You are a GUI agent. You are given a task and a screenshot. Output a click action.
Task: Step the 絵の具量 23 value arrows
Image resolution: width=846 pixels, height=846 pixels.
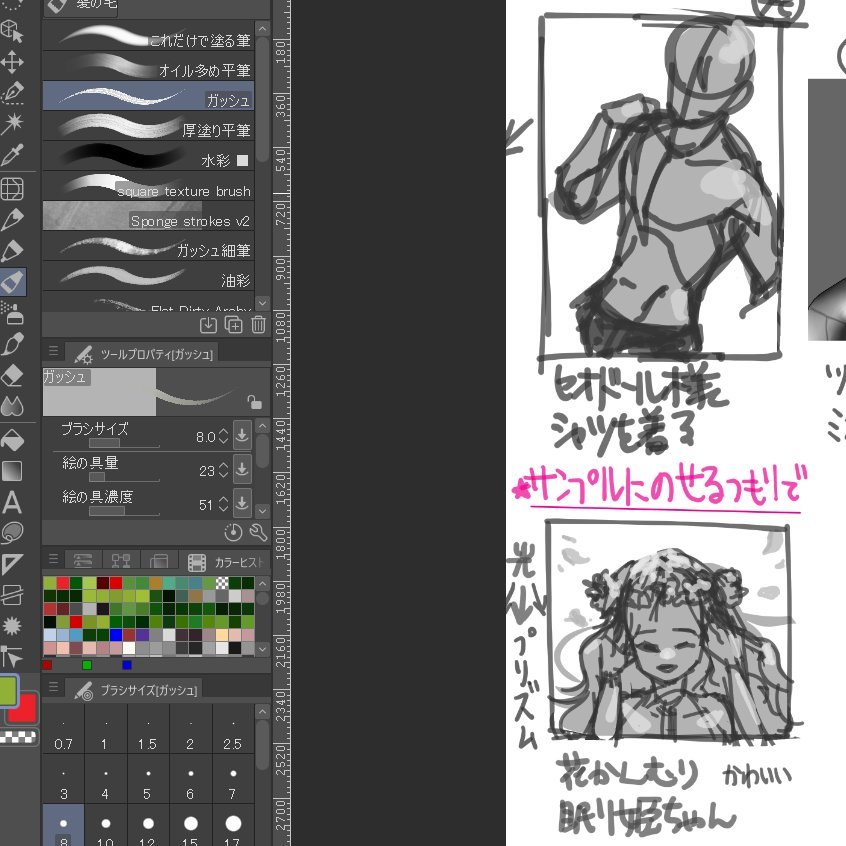(223, 470)
